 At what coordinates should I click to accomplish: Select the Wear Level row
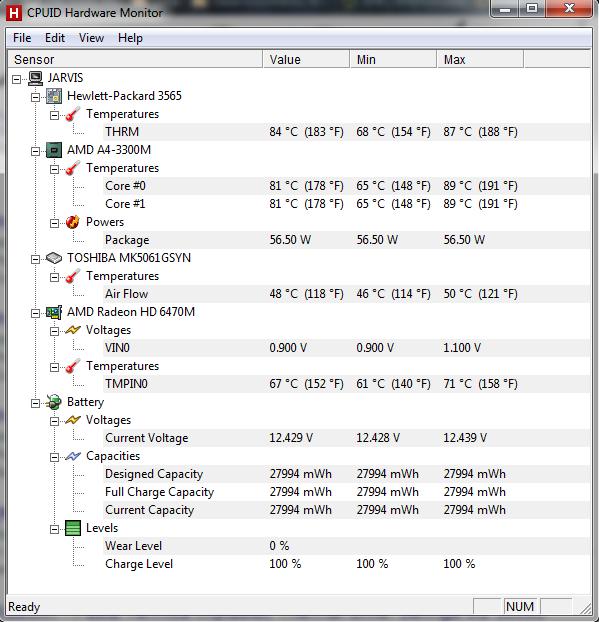click(346, 546)
